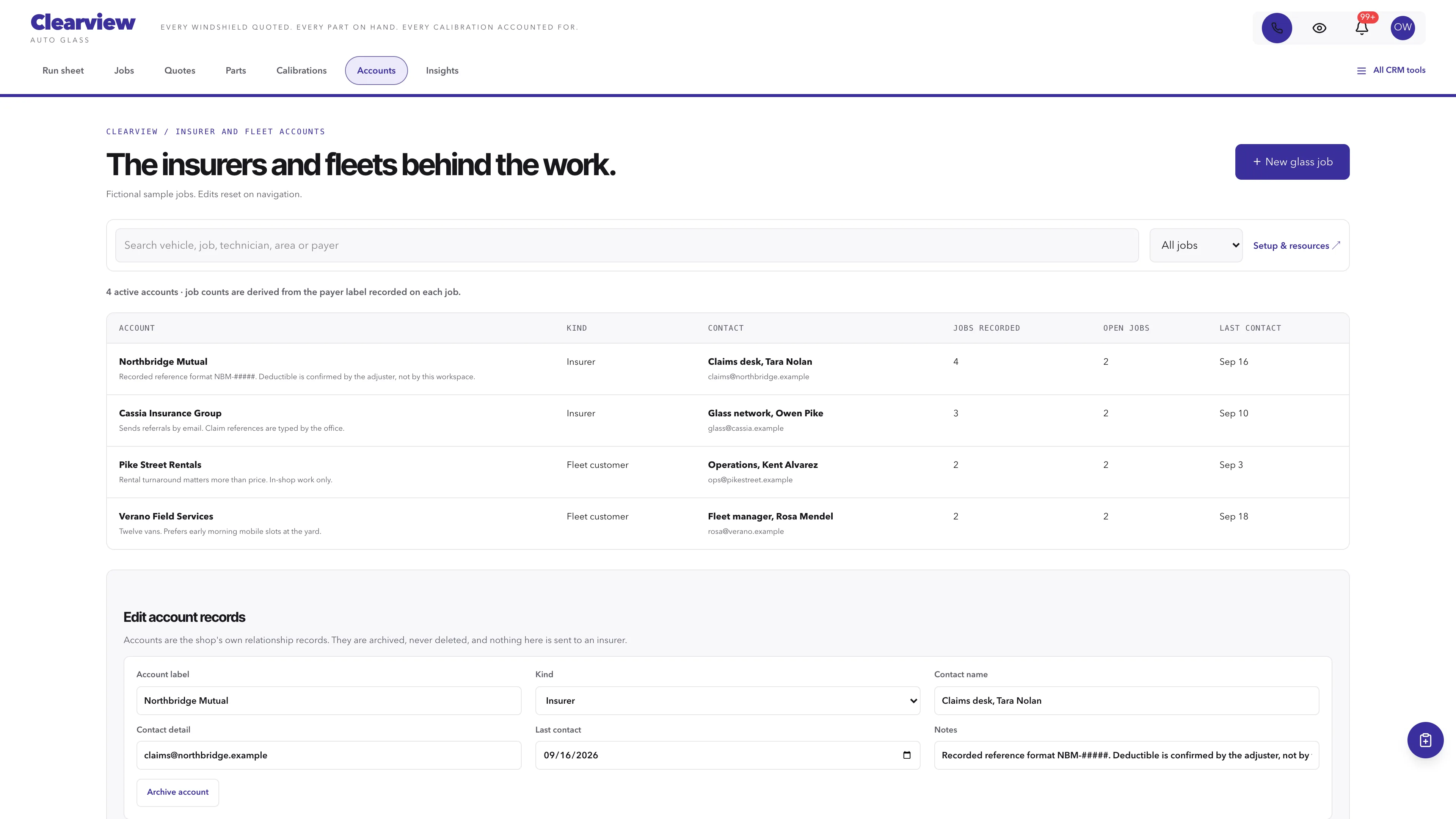1456x819 pixels.
Task: Open the All jobs filter dropdown
Action: [x=1196, y=245]
